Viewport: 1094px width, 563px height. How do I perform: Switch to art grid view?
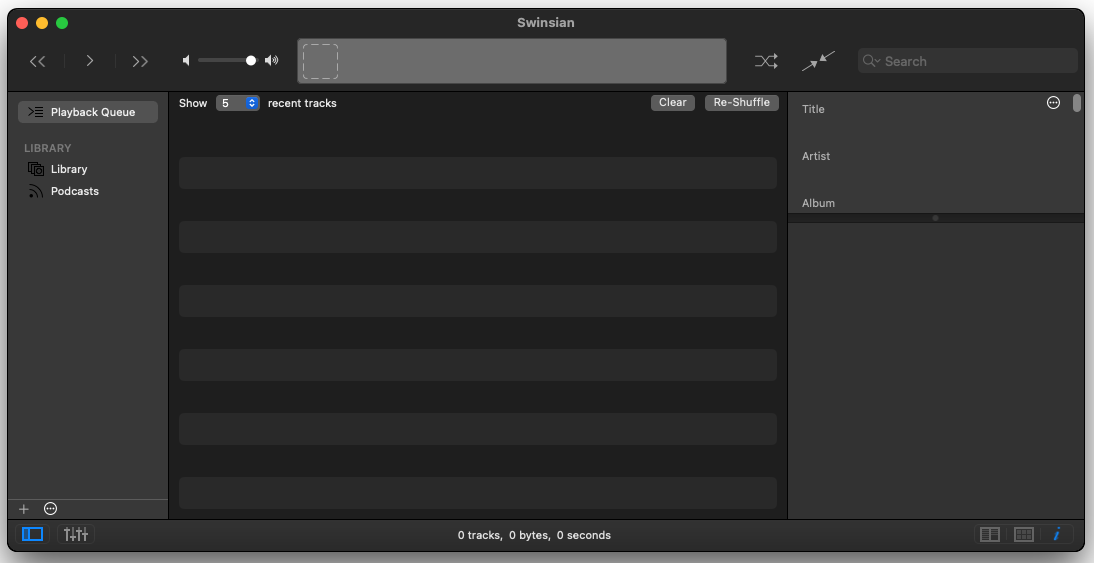(1024, 534)
